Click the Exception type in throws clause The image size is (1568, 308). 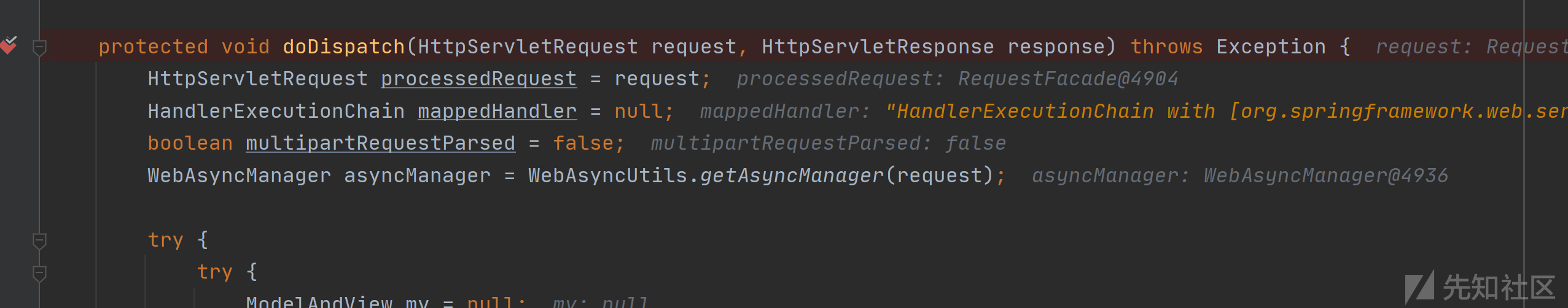(x=1271, y=47)
